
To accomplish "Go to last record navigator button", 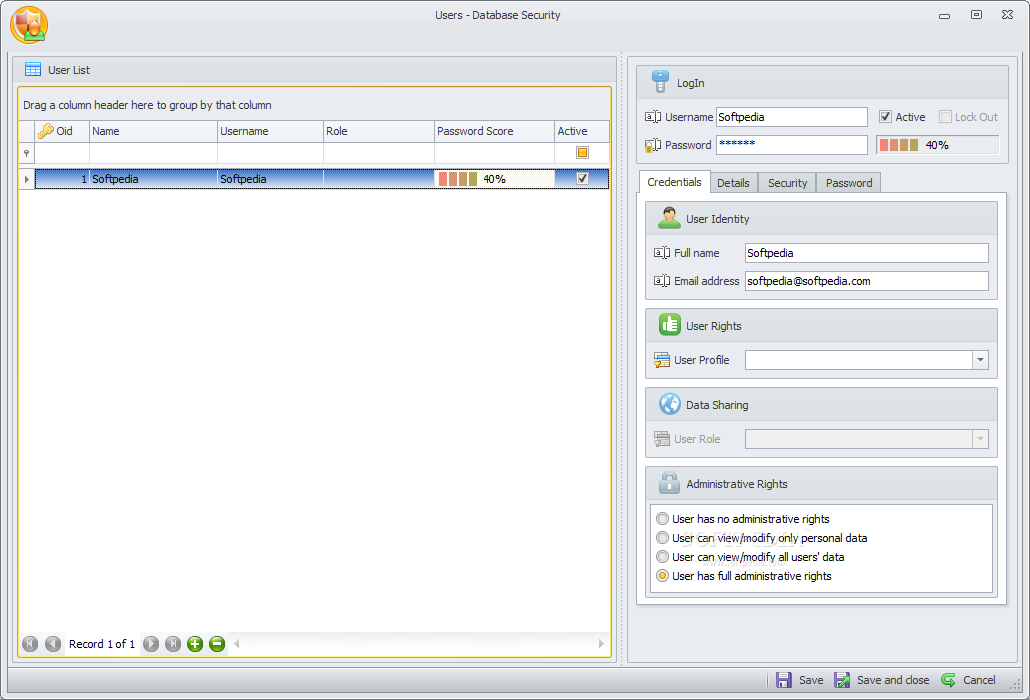I will coord(173,644).
